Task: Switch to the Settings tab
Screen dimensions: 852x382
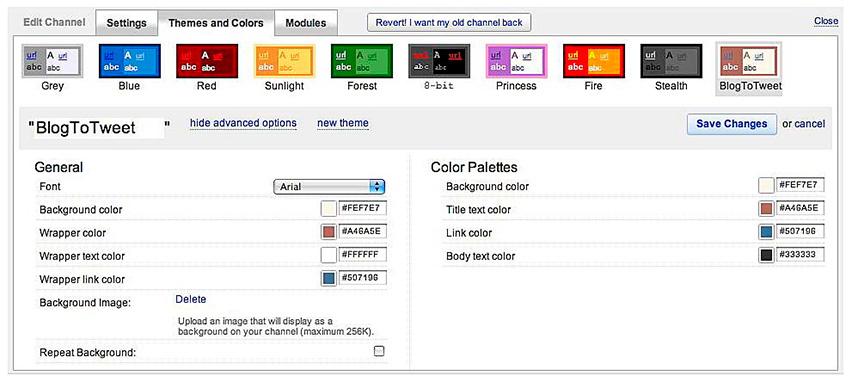Action: click(127, 23)
